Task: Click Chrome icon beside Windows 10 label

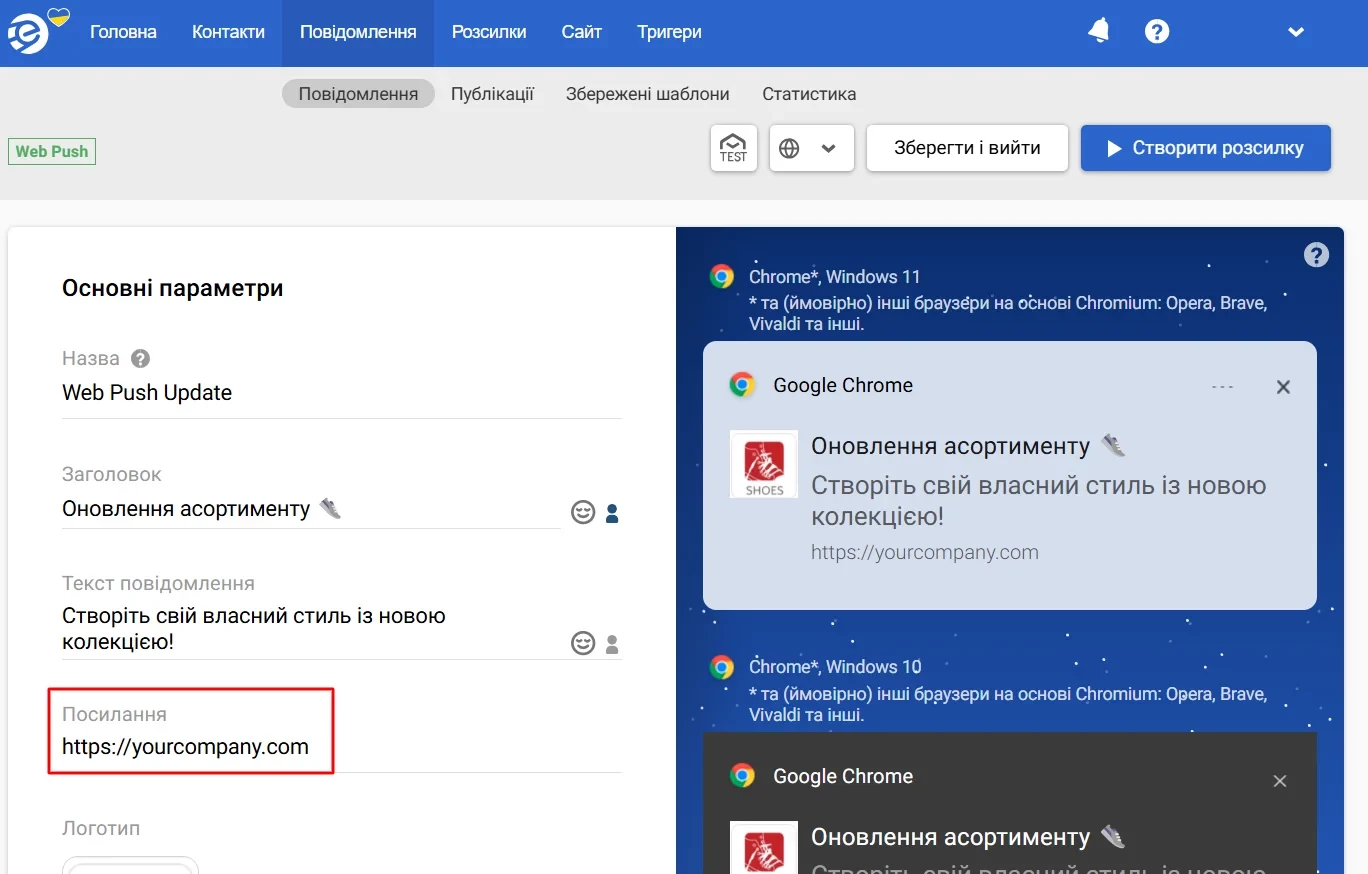Action: click(x=722, y=667)
